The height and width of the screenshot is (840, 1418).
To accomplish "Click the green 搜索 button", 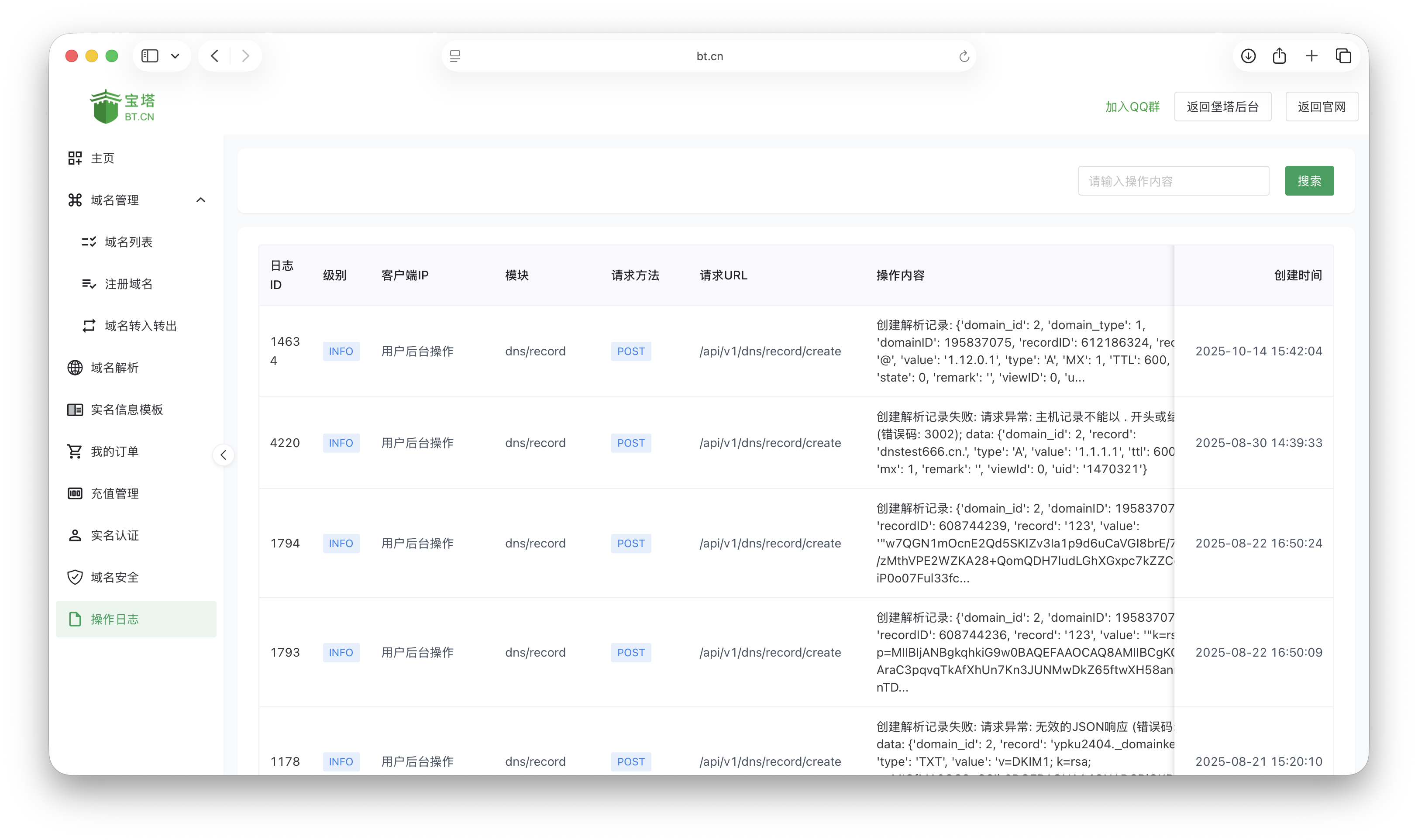I will pos(1309,181).
